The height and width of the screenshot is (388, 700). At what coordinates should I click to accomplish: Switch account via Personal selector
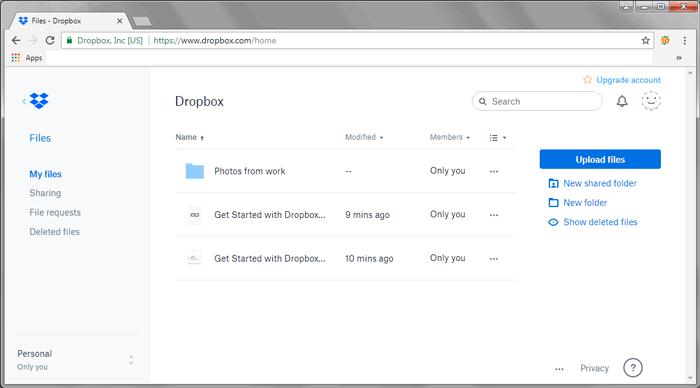tap(75, 360)
